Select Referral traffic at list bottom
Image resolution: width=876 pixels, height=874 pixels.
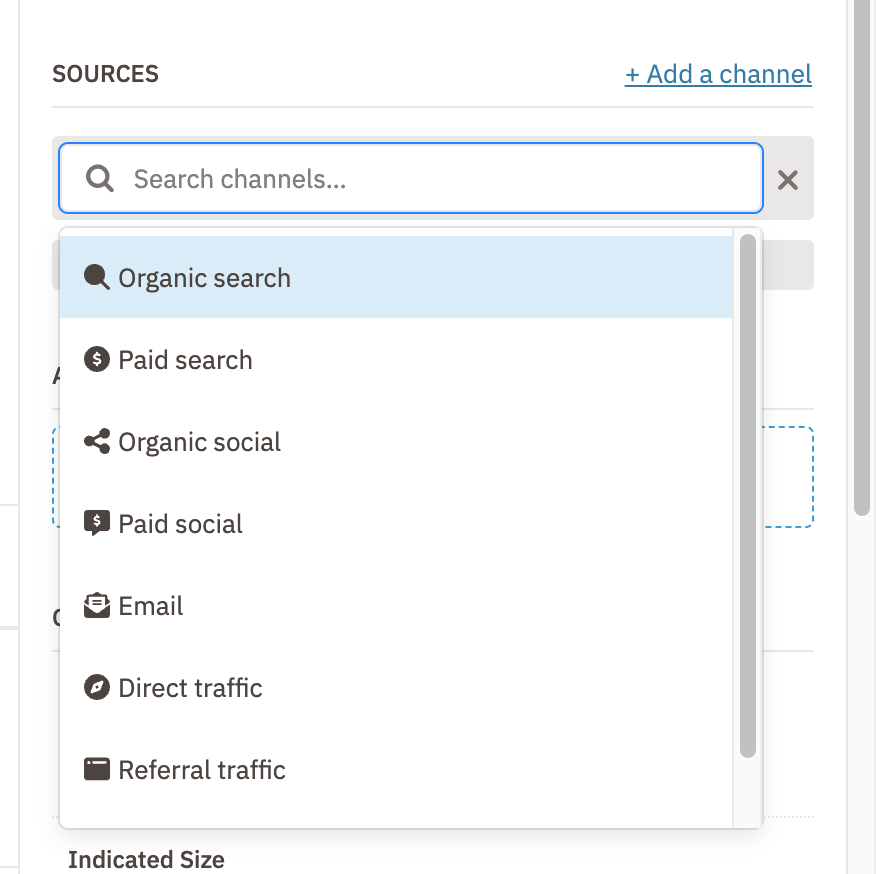203,769
